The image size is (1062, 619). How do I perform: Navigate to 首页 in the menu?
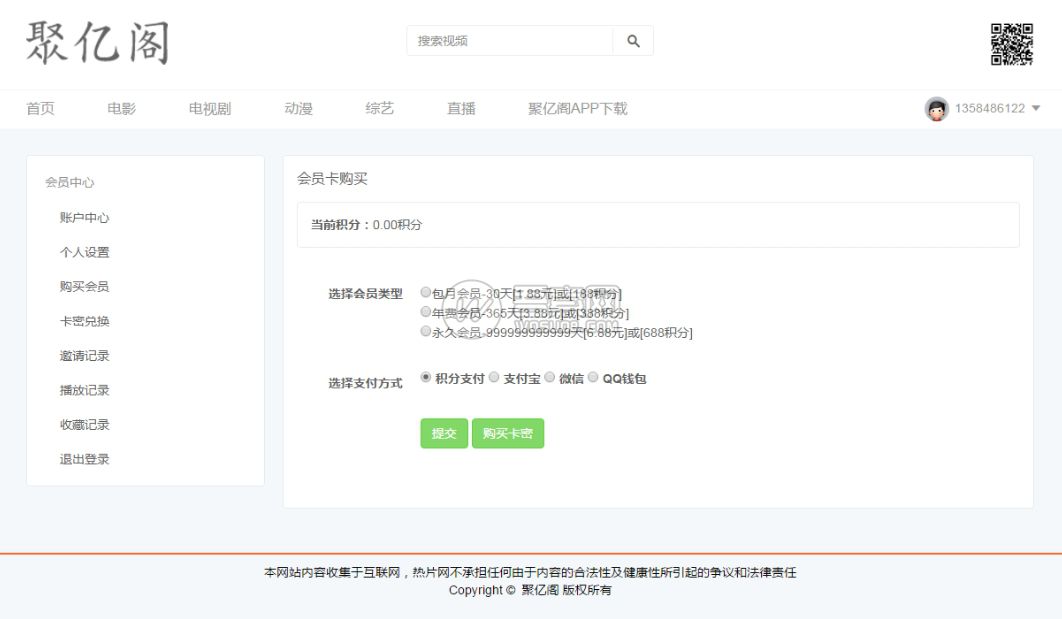(x=42, y=109)
